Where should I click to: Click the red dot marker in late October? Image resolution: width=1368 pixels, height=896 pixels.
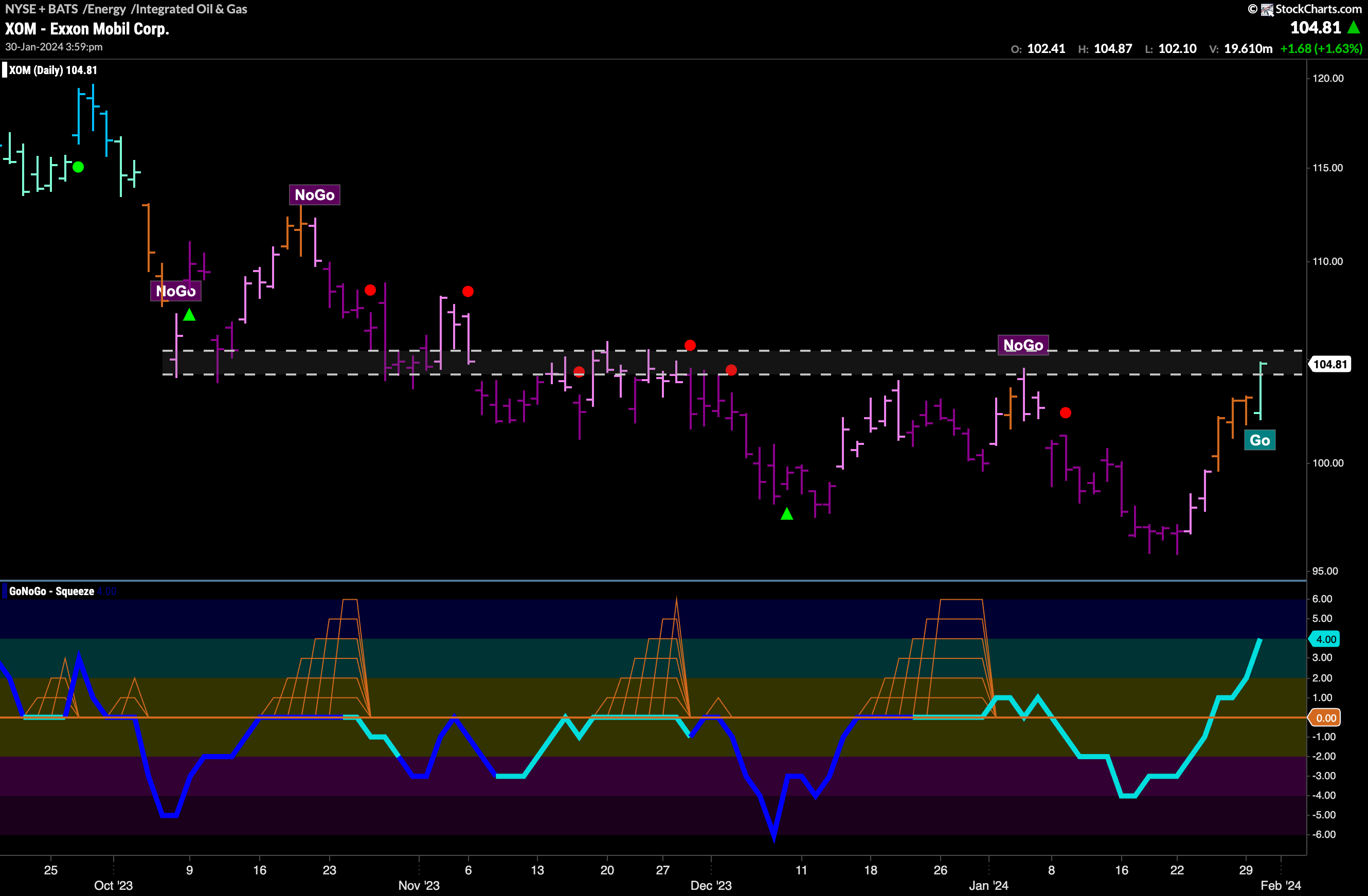pos(370,290)
